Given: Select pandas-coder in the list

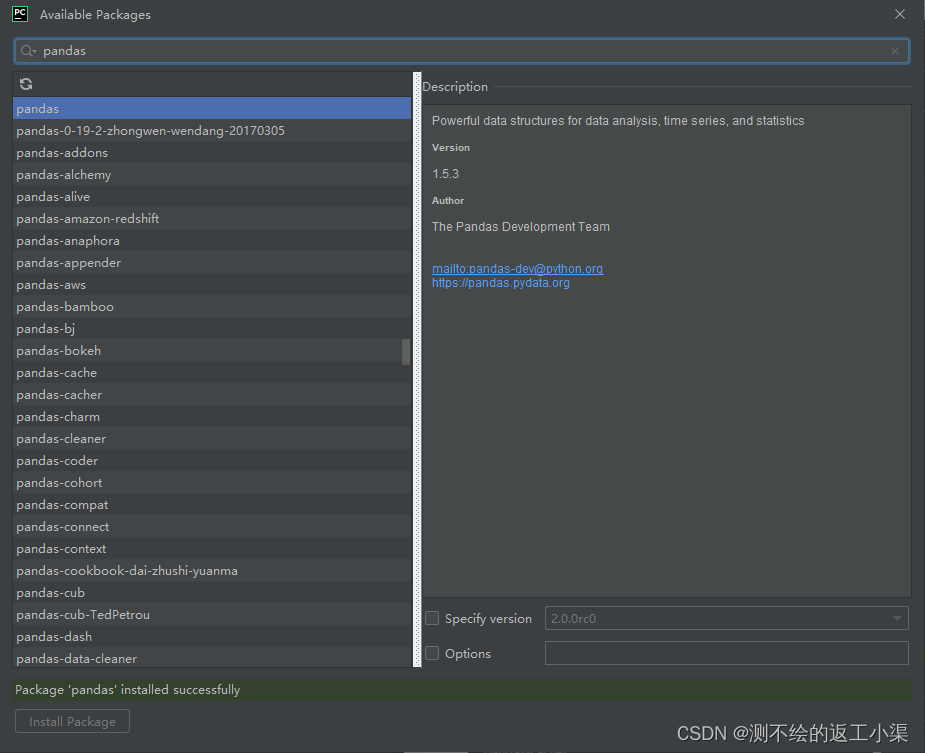Looking at the screenshot, I should (x=212, y=461).
